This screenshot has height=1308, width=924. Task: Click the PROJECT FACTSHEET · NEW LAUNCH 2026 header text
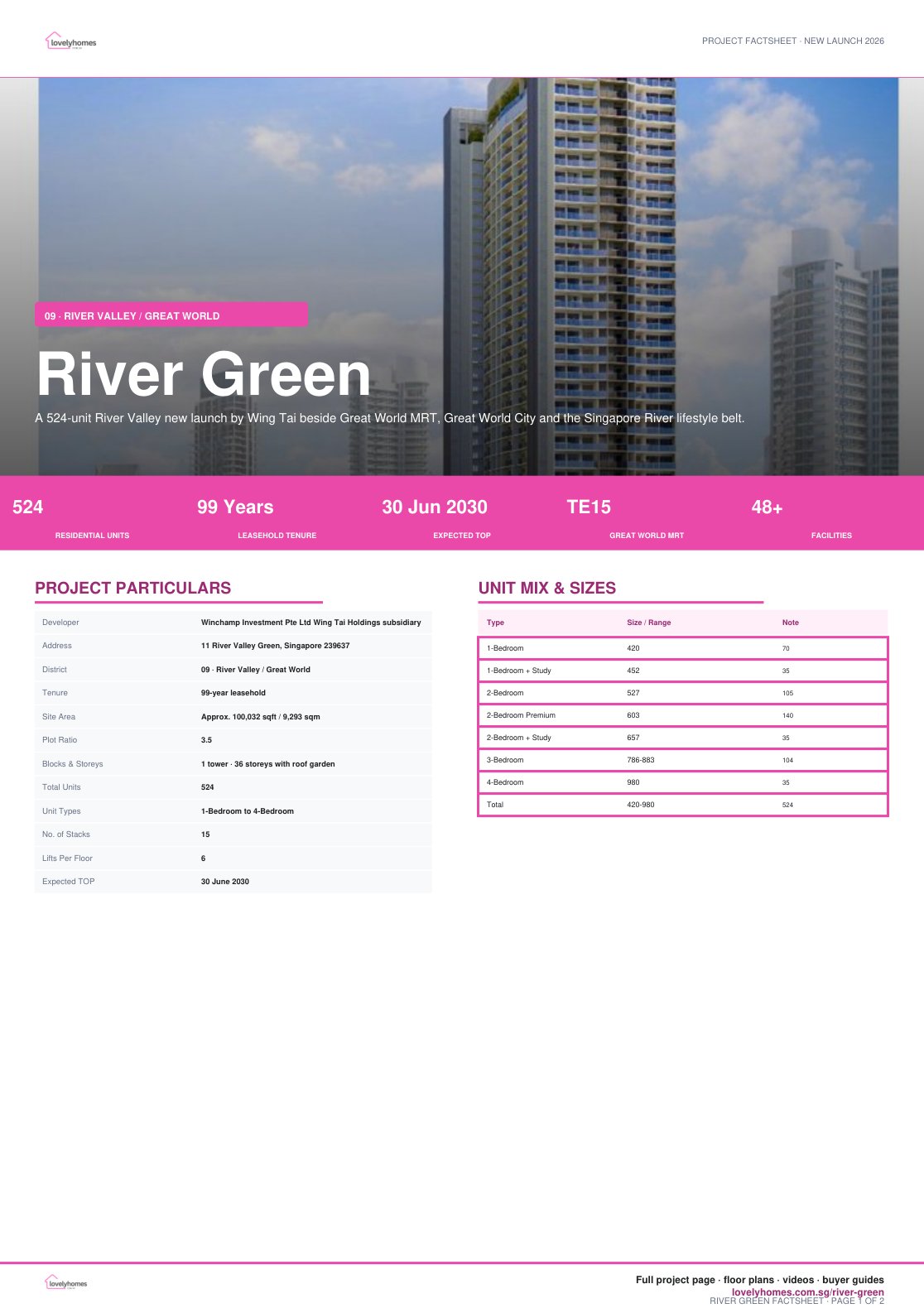[792, 41]
